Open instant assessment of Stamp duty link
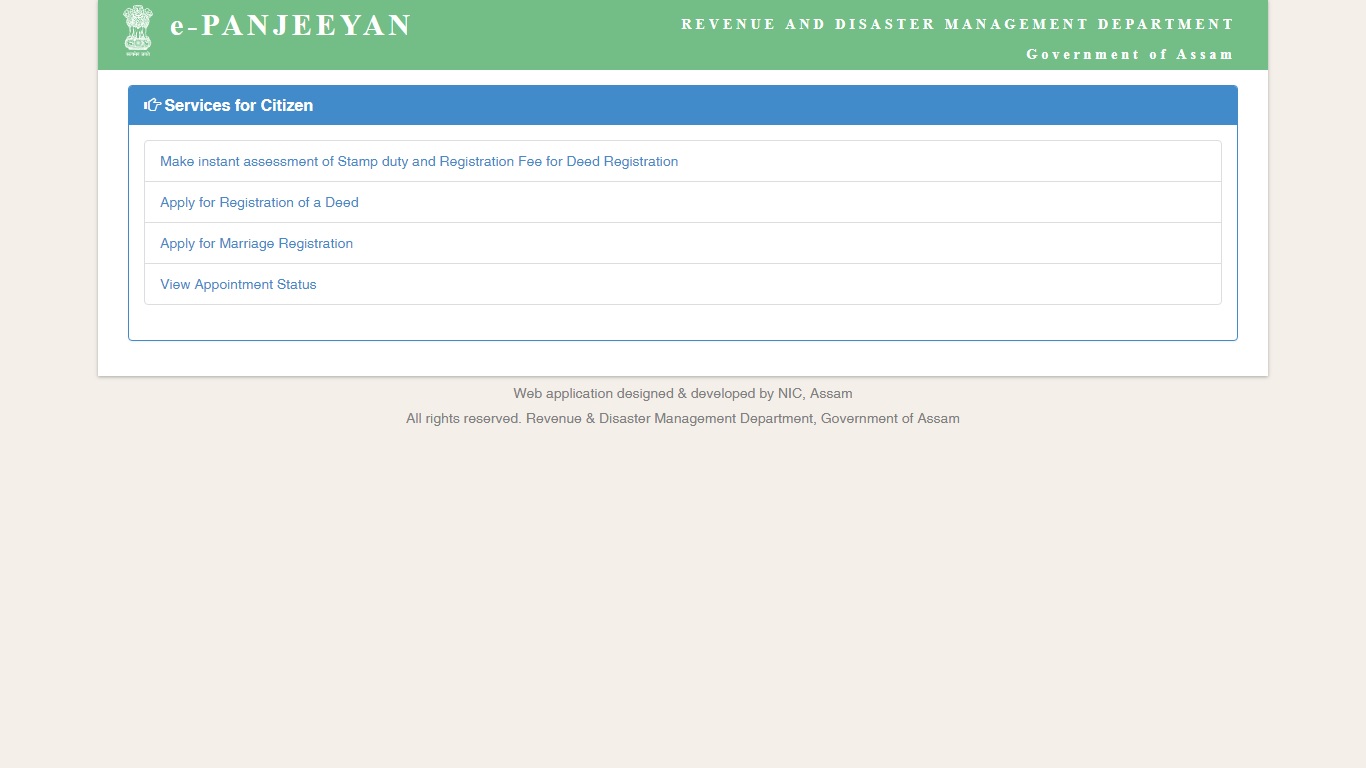The width and height of the screenshot is (1366, 768). point(419,161)
